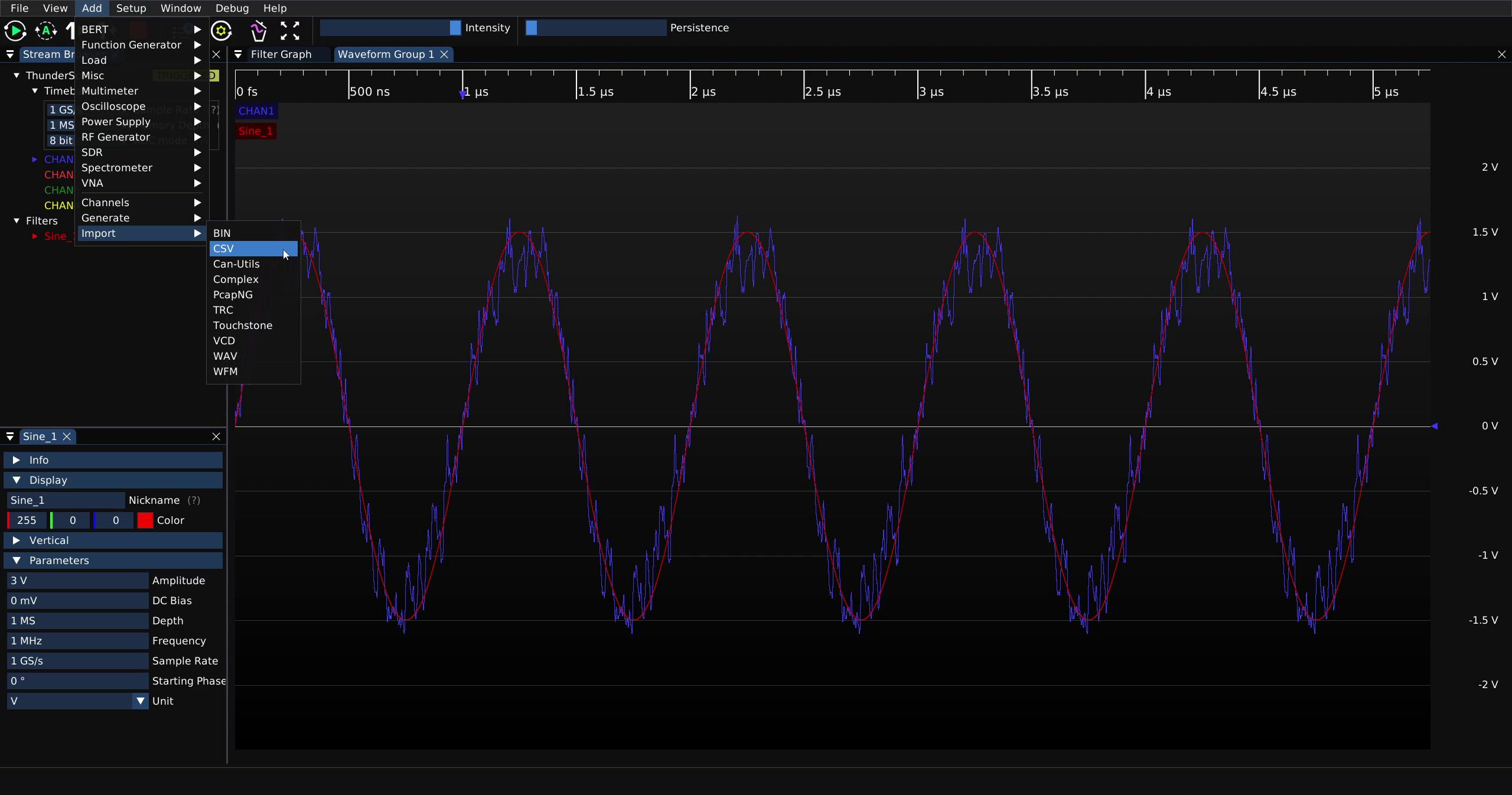
Task: Open the Generate submenu
Action: [141, 218]
